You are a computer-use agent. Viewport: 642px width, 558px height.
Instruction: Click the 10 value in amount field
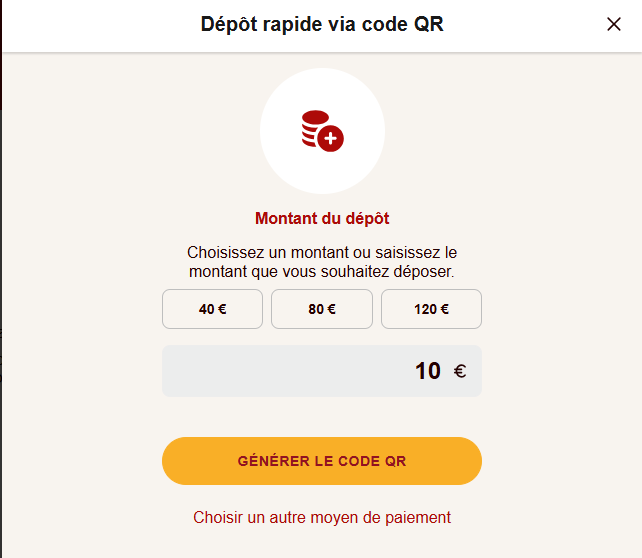[x=428, y=371]
